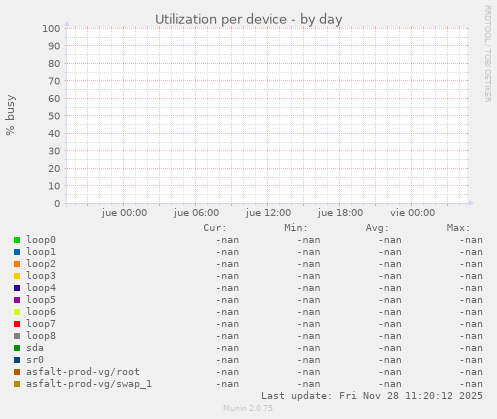This screenshot has width=497, height=419.
Task: Click asfalt-prod-vg/root's Min value -nan
Action: [309, 372]
